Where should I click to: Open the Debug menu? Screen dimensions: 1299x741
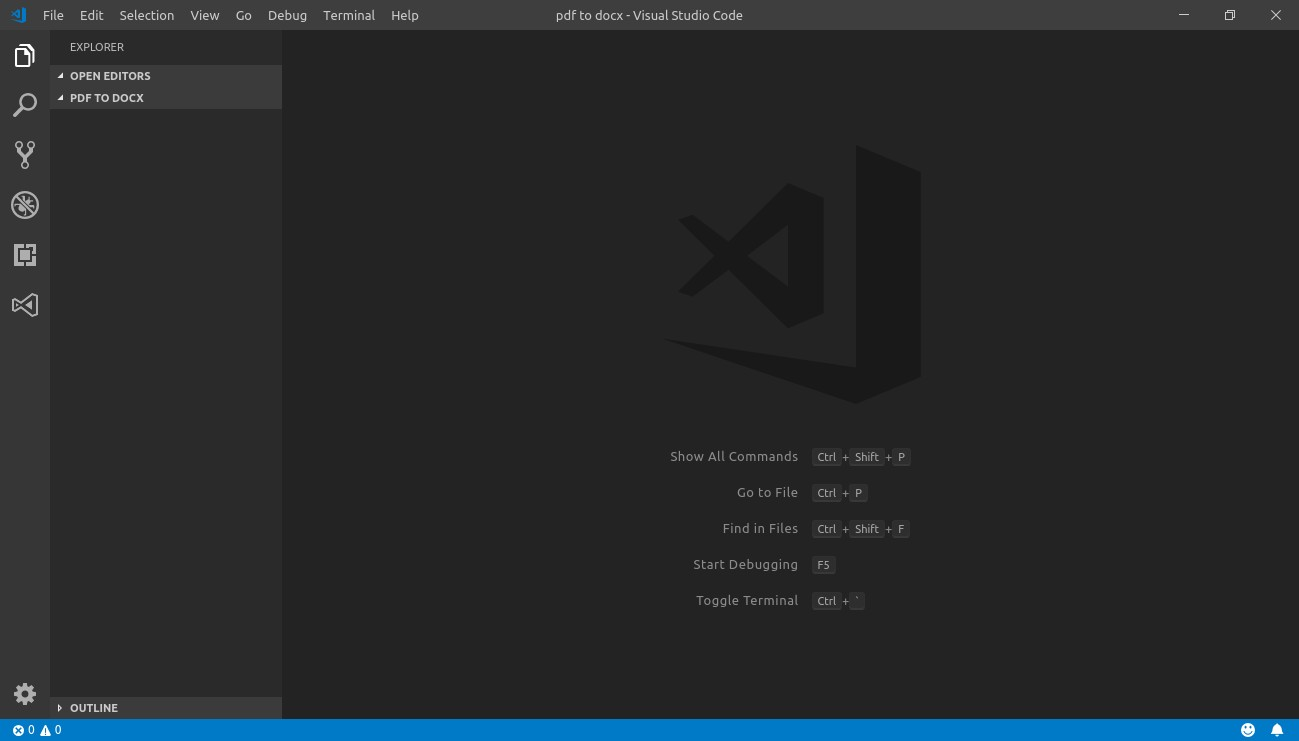click(x=287, y=15)
